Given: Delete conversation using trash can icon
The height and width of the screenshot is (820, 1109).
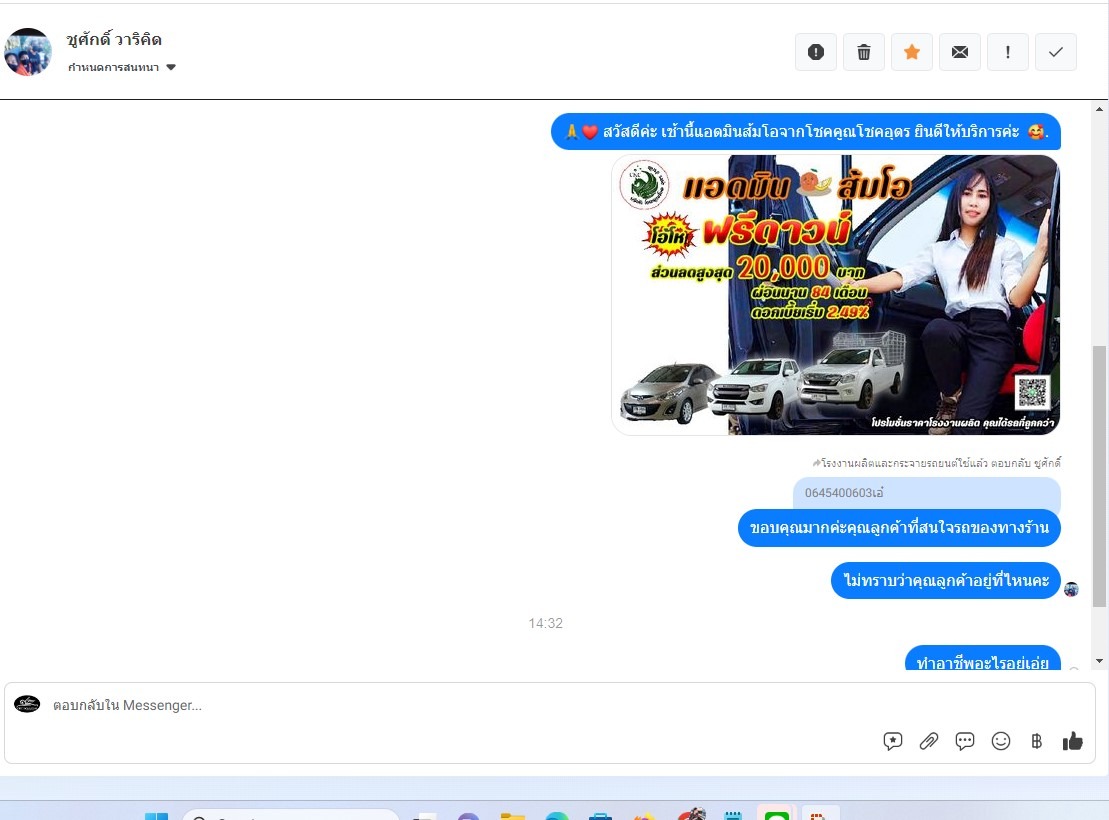Looking at the screenshot, I should coord(864,52).
